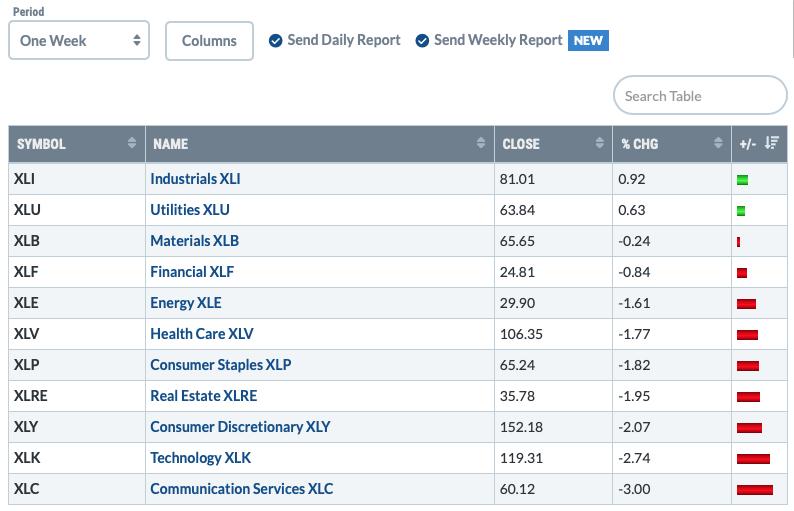This screenshot has width=794, height=511.
Task: Open the Energy XLE link
Action: [186, 303]
